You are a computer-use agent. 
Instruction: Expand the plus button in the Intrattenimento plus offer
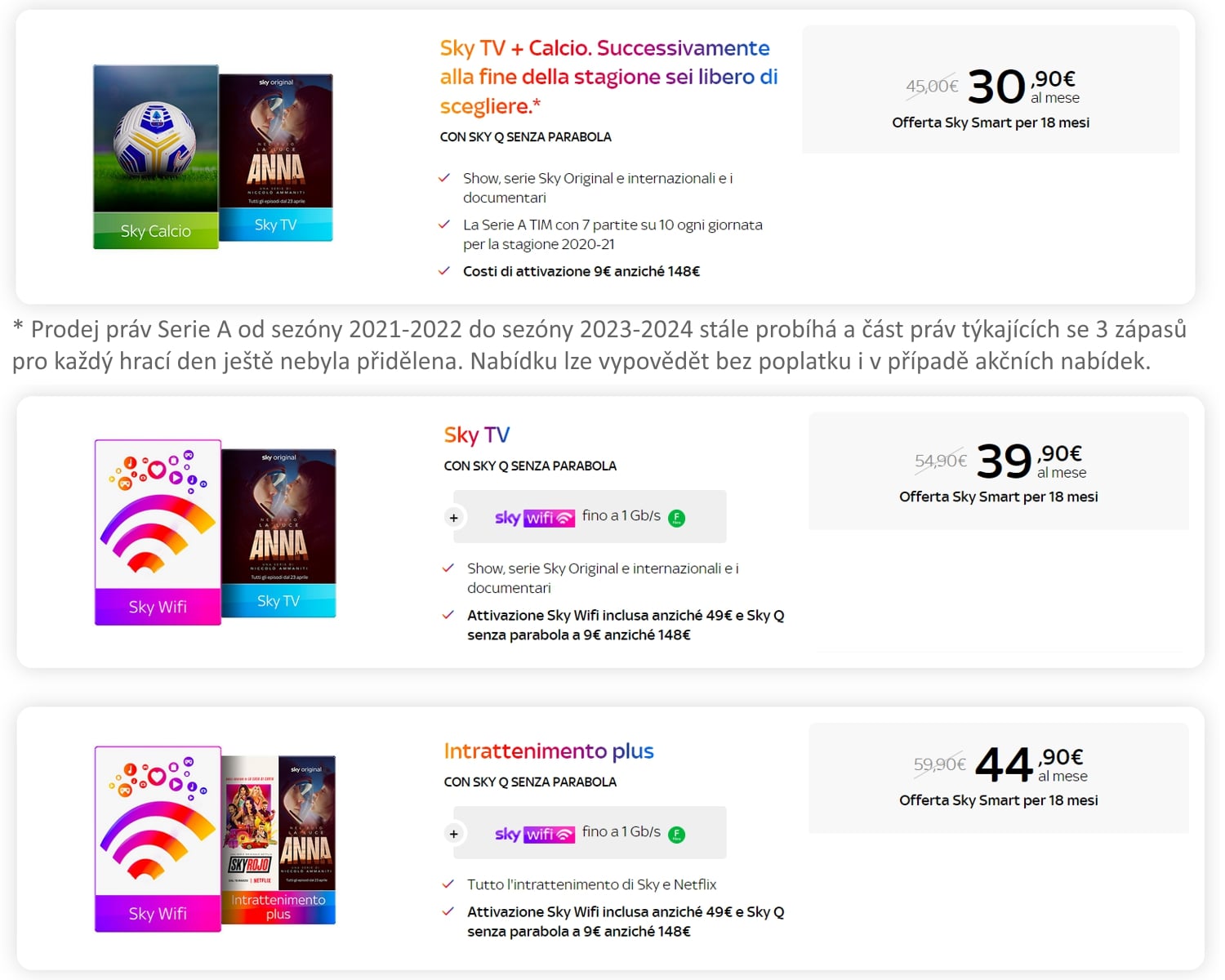454,834
